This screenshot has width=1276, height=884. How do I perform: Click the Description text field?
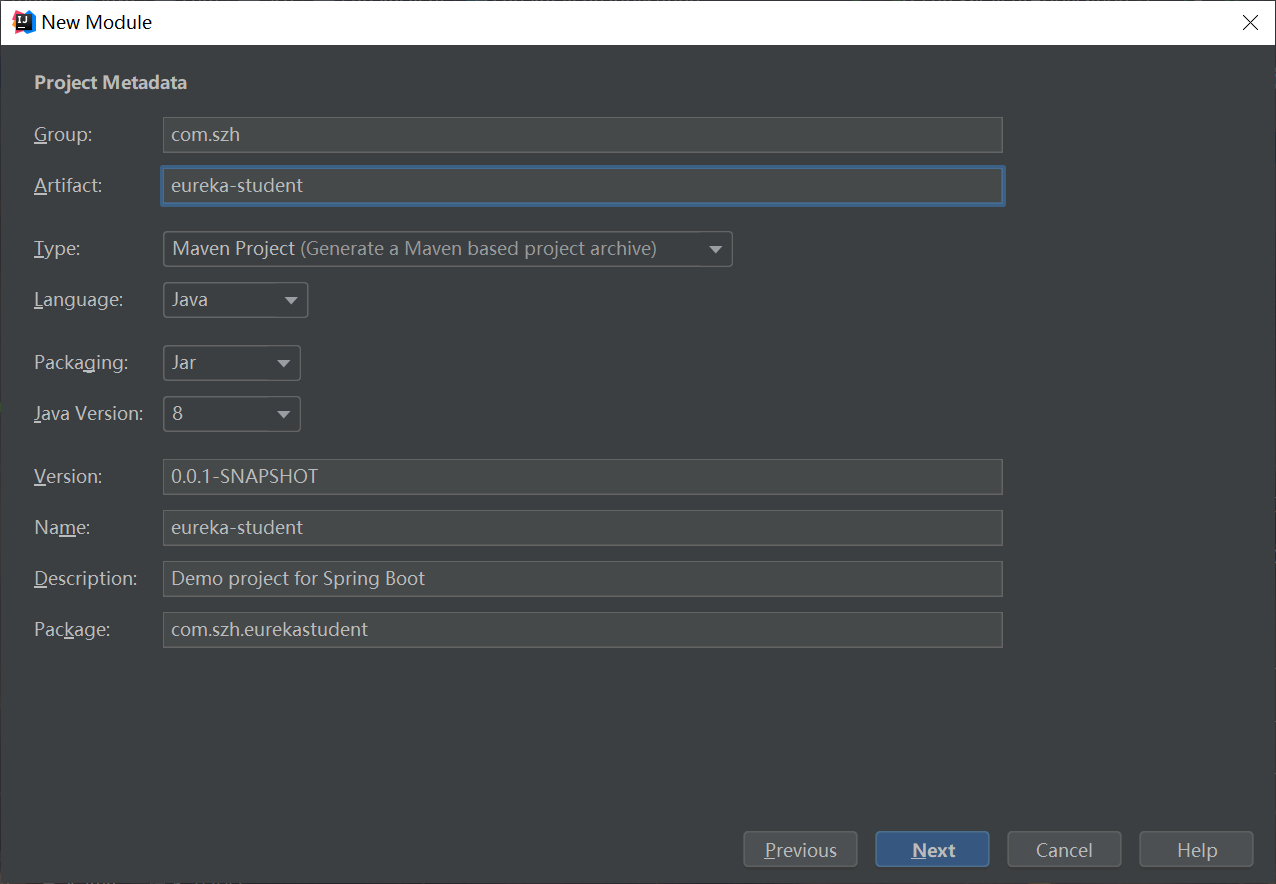583,579
